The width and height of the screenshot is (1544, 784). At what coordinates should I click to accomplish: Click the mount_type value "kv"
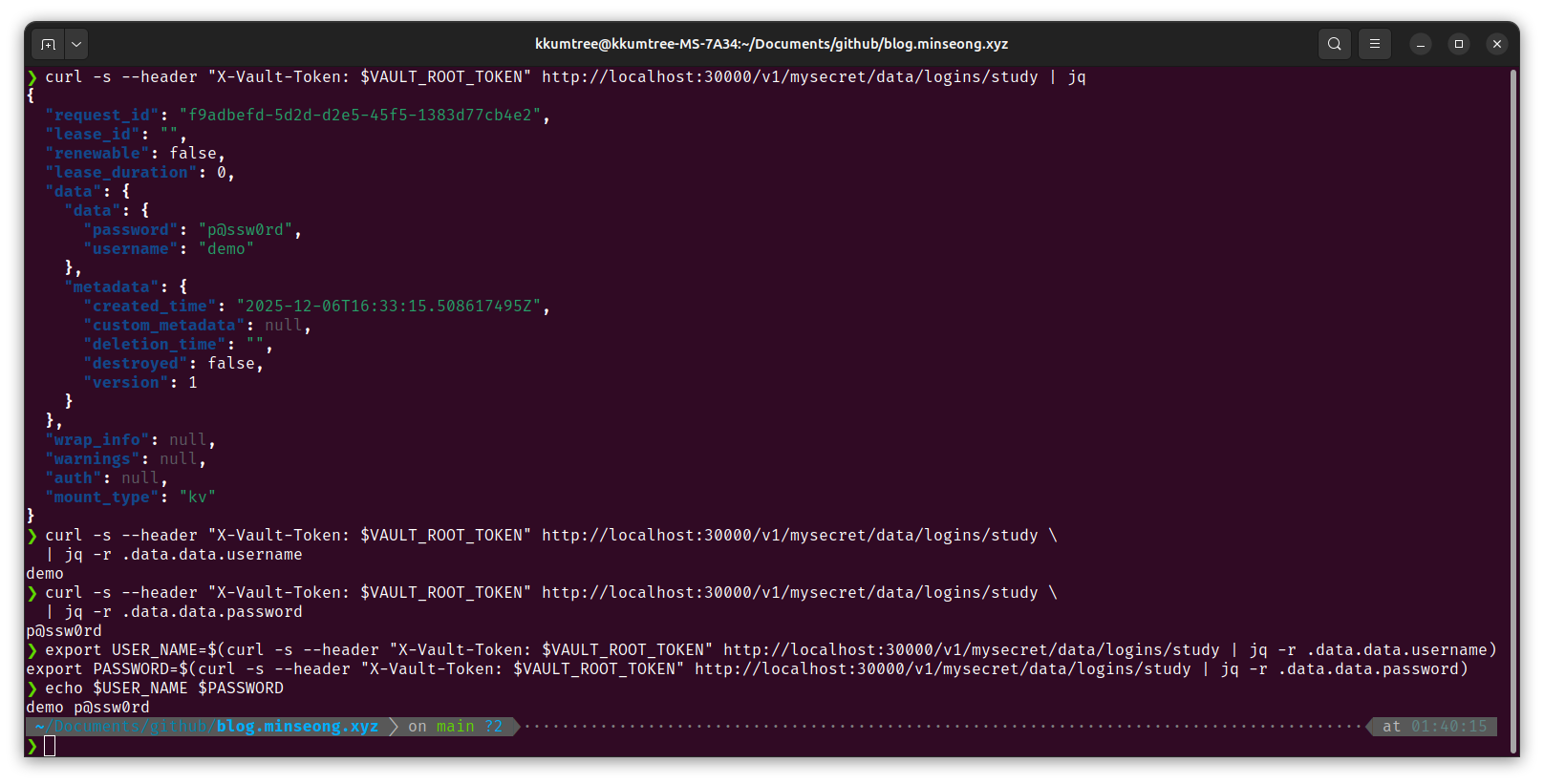pyautogui.click(x=198, y=498)
